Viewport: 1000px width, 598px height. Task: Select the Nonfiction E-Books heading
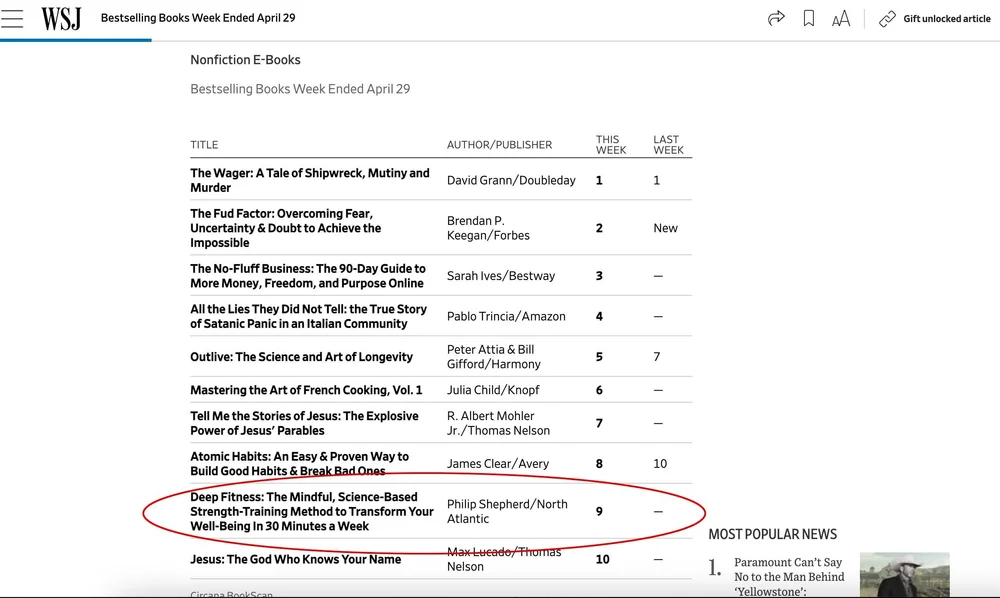click(245, 60)
